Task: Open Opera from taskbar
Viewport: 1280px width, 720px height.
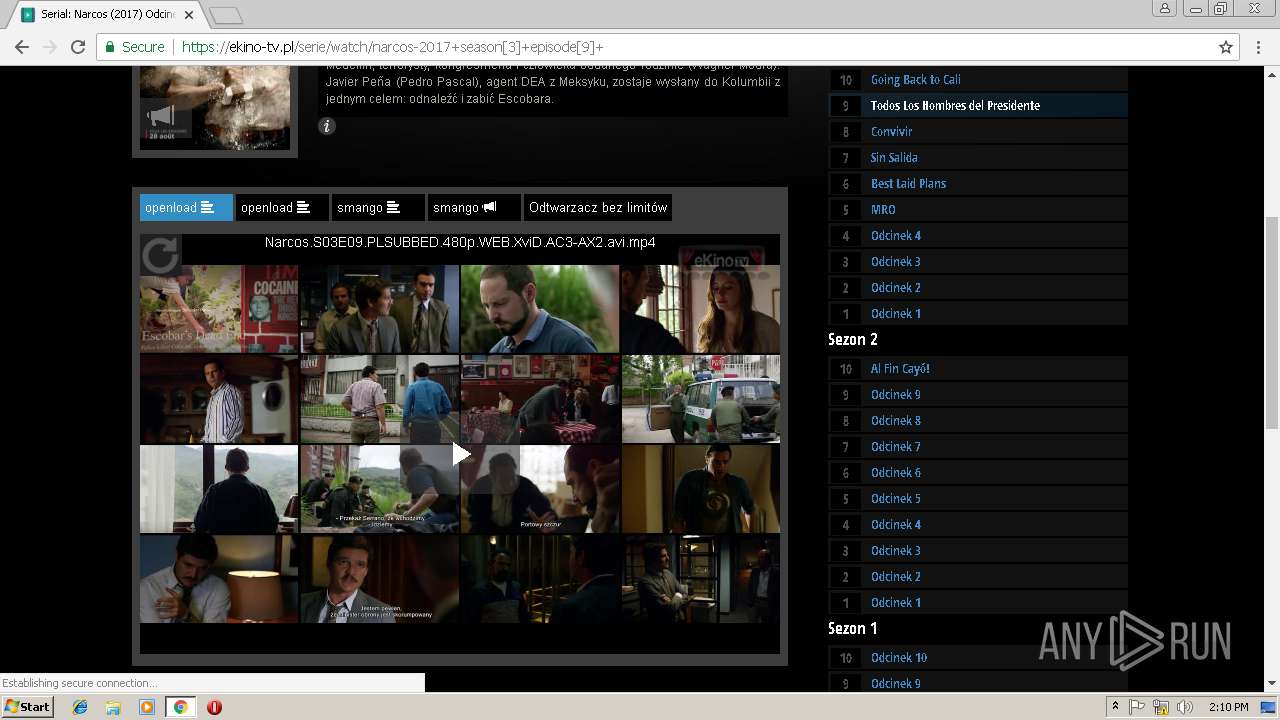Action: [x=214, y=707]
